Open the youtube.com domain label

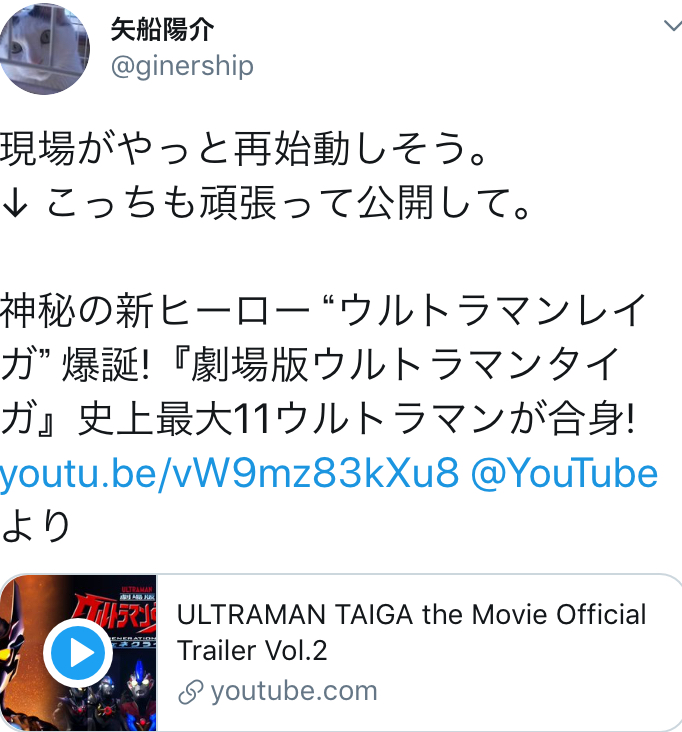point(294,691)
